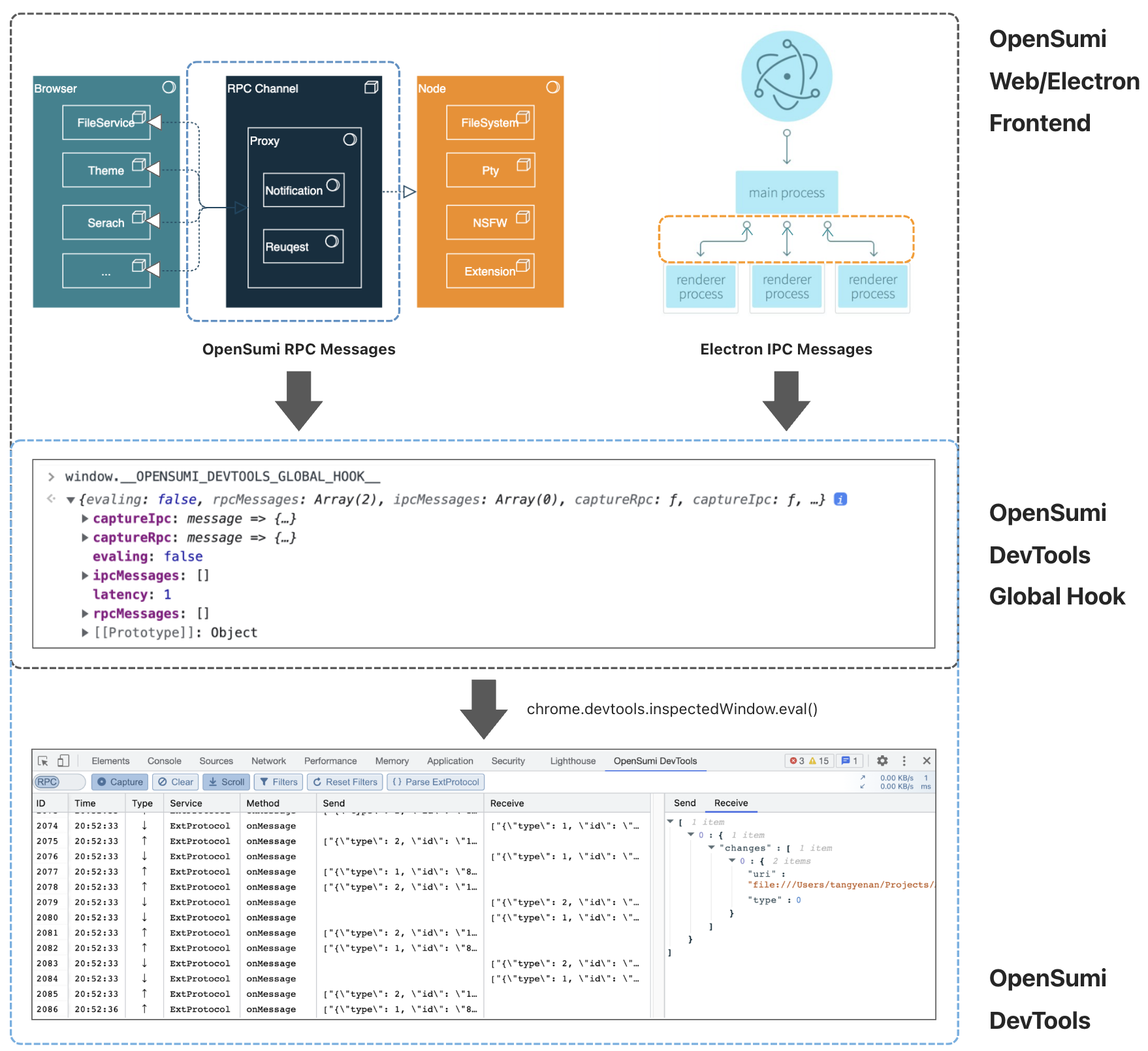
Task: Click the main process box
Action: 787,193
